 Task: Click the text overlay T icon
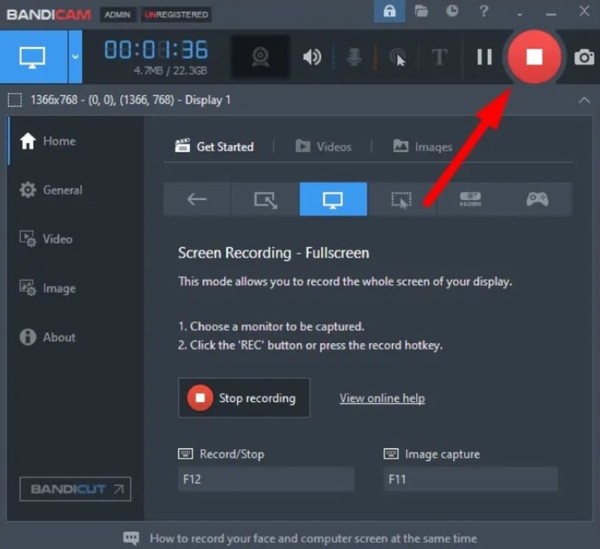point(438,58)
